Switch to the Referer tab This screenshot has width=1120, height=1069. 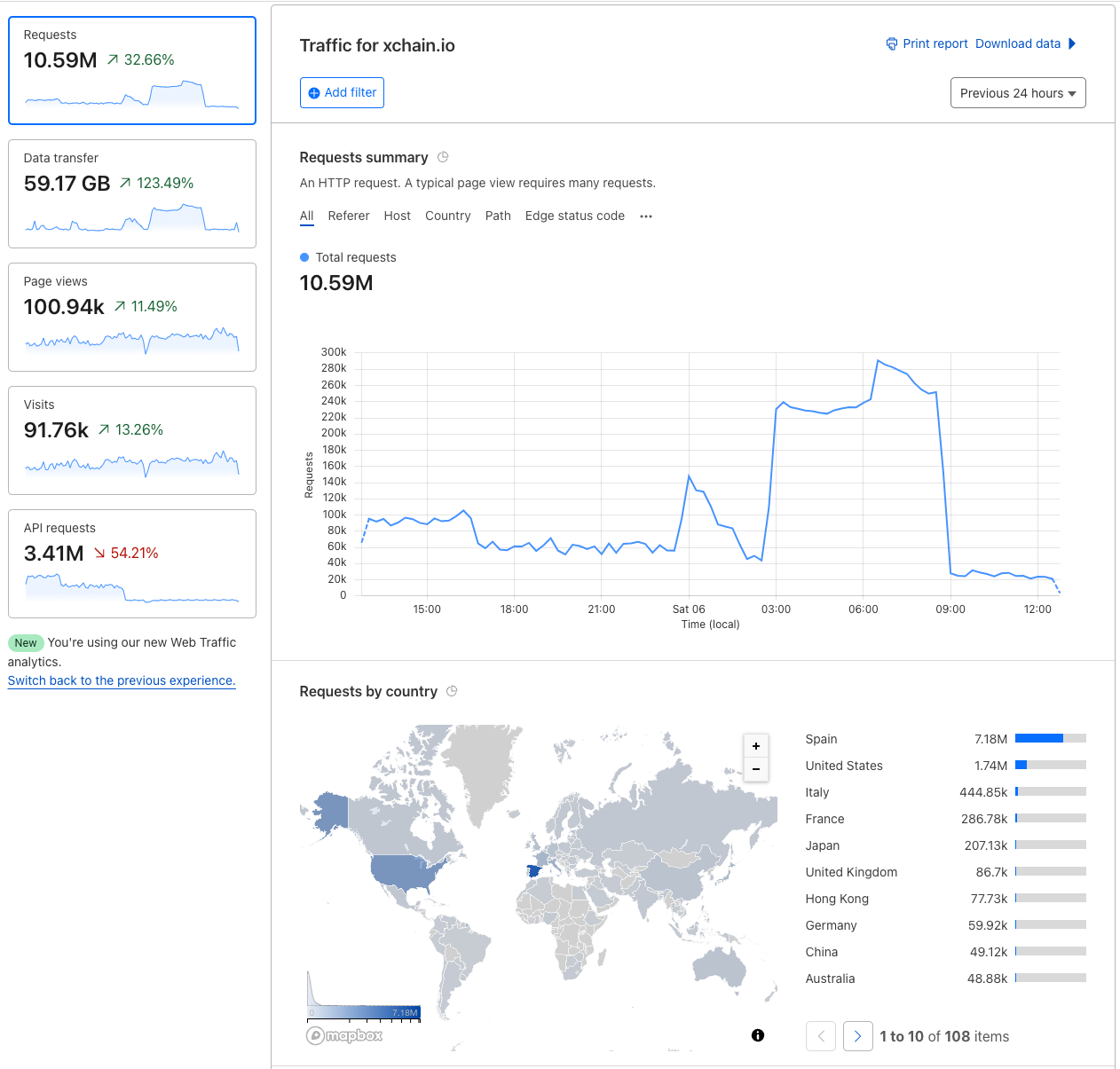349,216
